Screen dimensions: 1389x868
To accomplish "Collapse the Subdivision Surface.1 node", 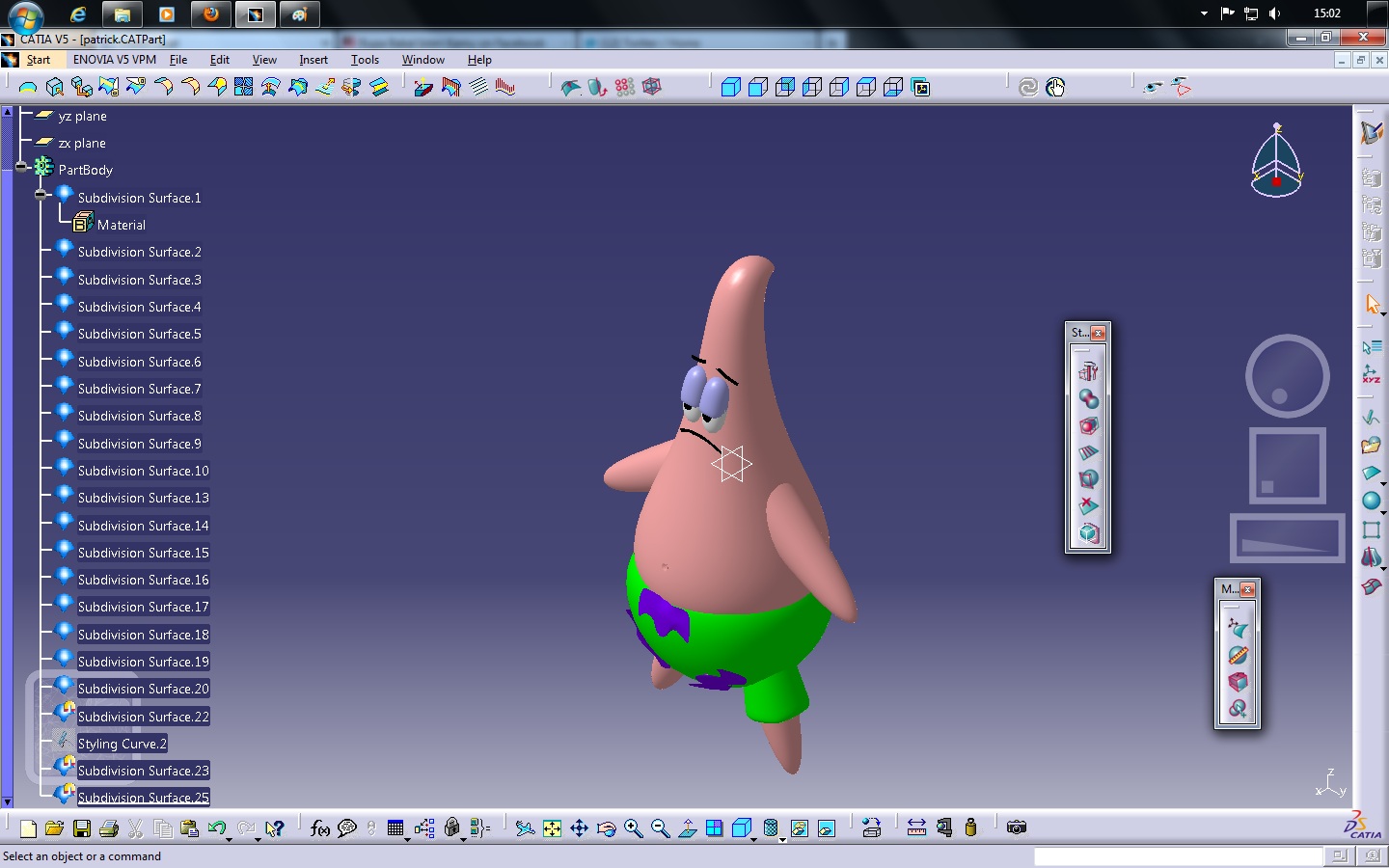I will click(x=41, y=194).
